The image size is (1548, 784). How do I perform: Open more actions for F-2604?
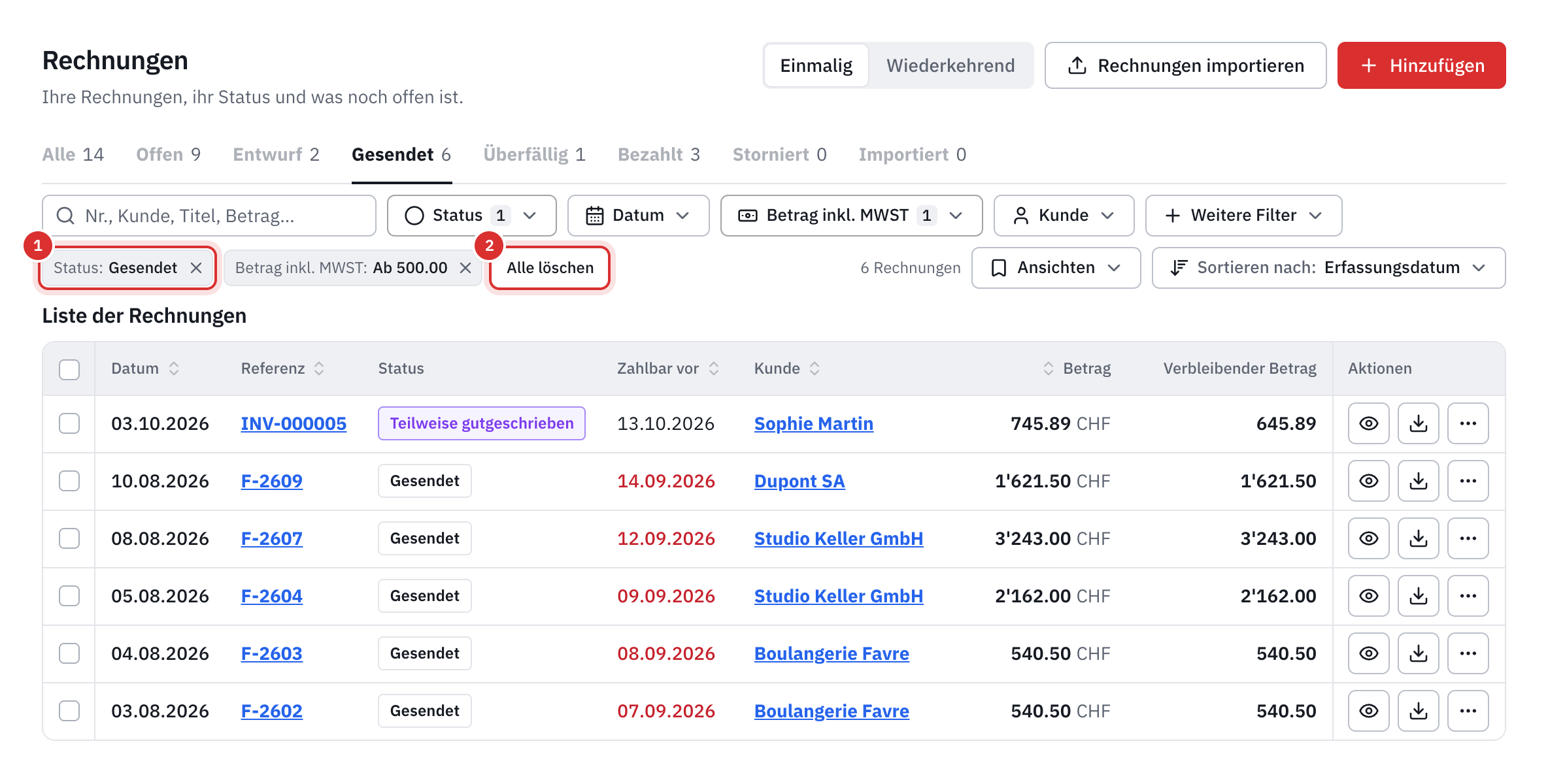pos(1468,596)
